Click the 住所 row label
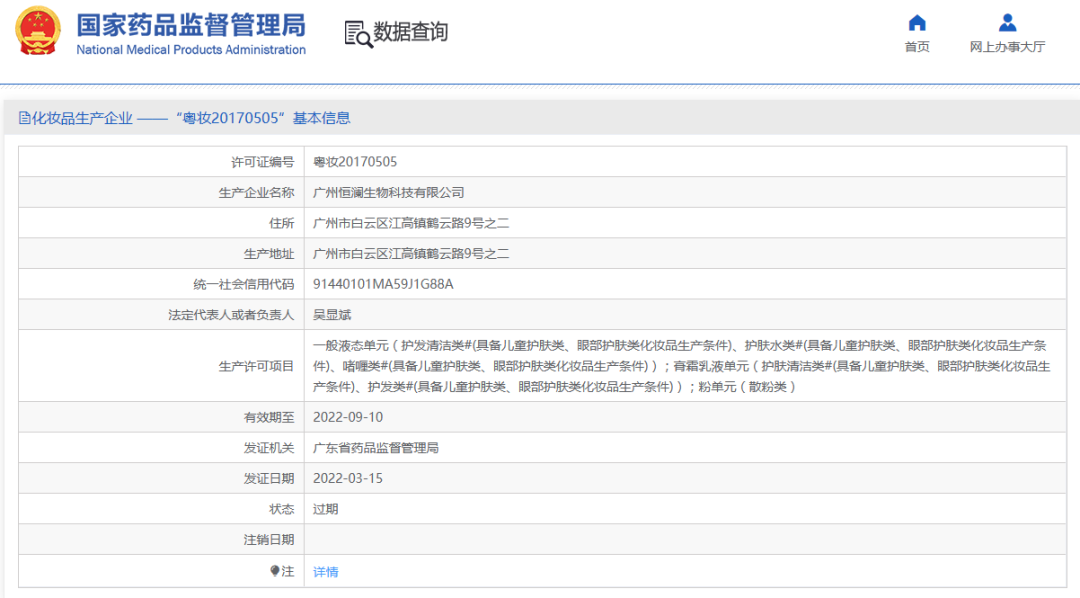This screenshot has width=1080, height=598. tap(282, 223)
